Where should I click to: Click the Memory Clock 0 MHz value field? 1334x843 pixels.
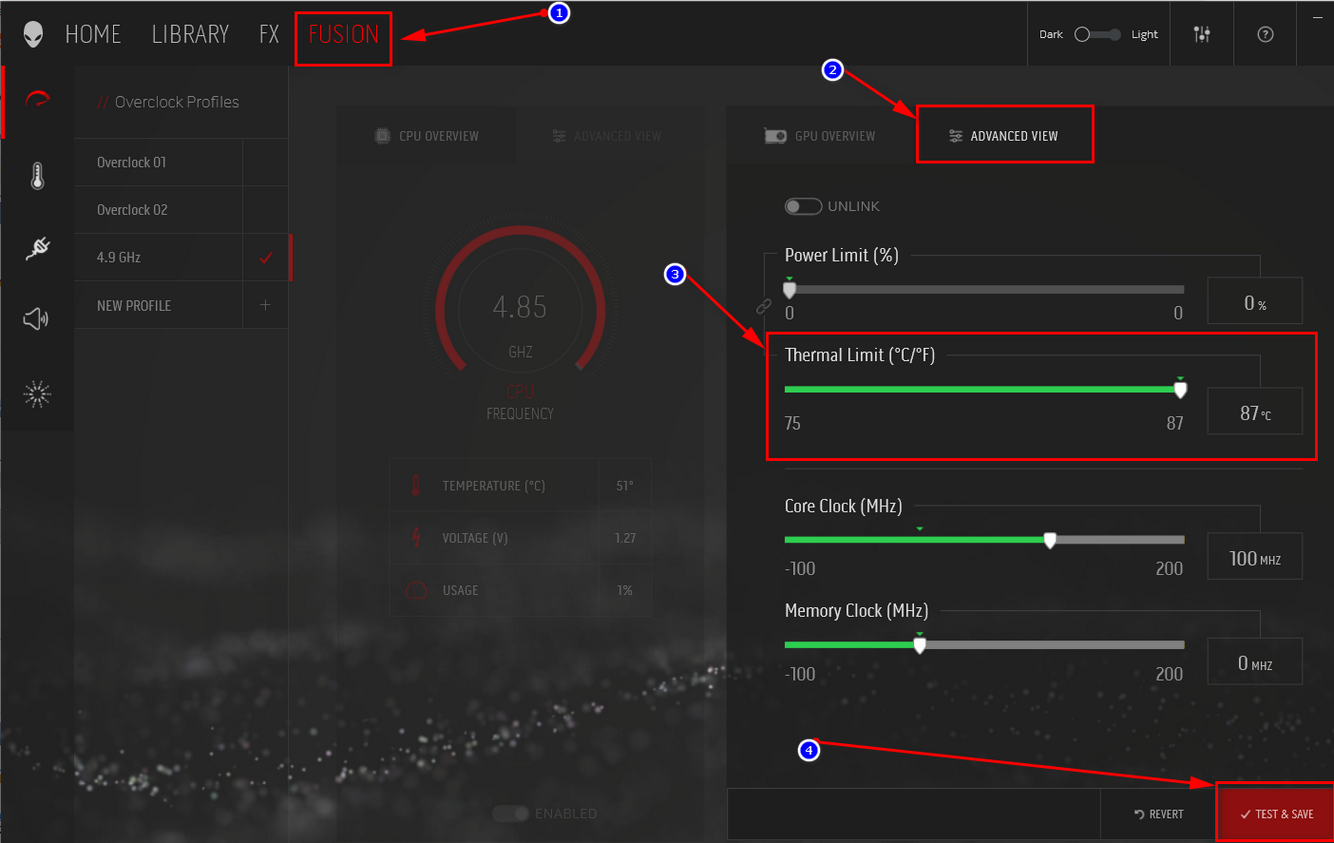point(1255,662)
